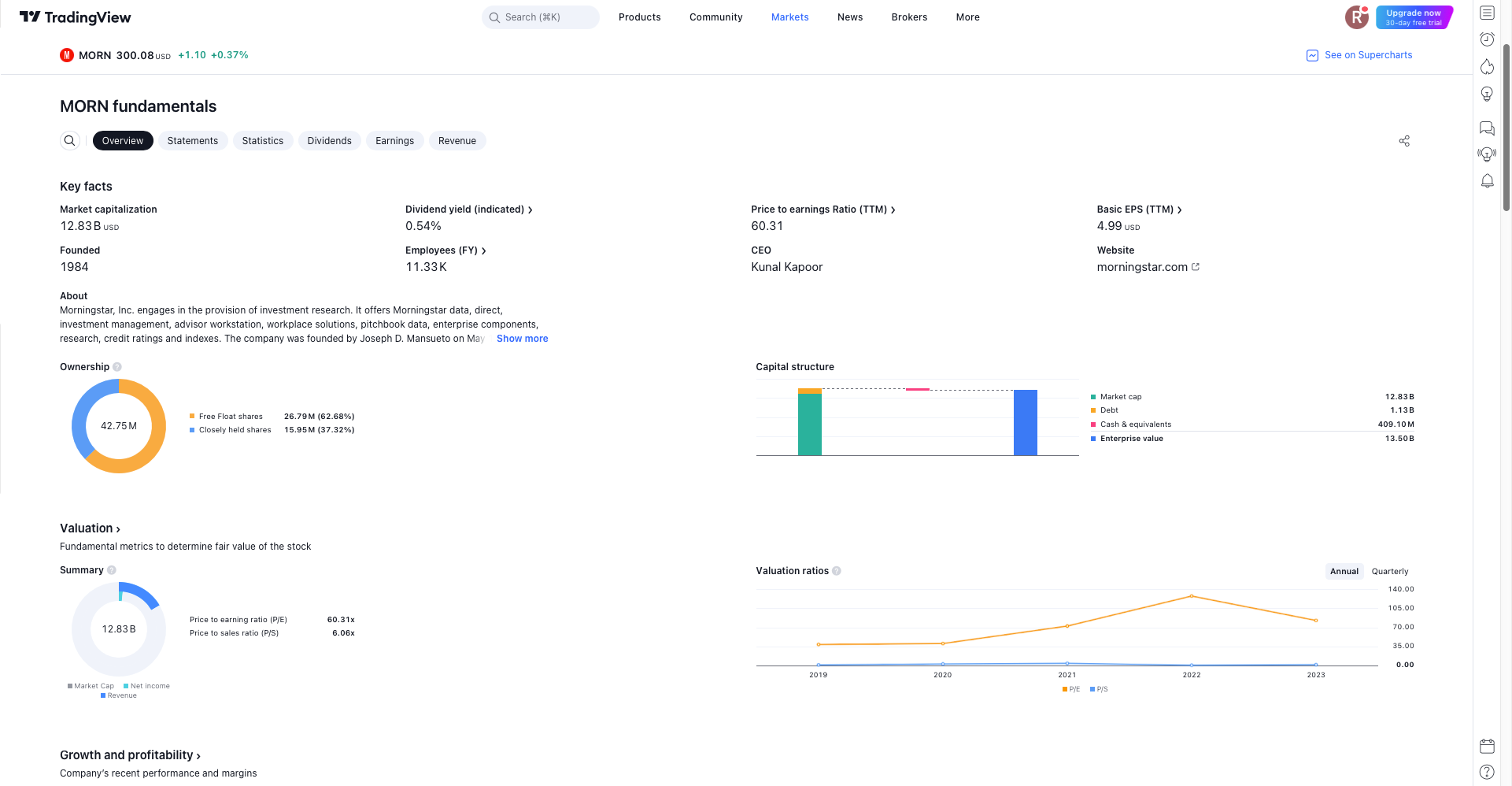Expand Basic EPS (TTM) details
1512x786 pixels.
(1140, 209)
